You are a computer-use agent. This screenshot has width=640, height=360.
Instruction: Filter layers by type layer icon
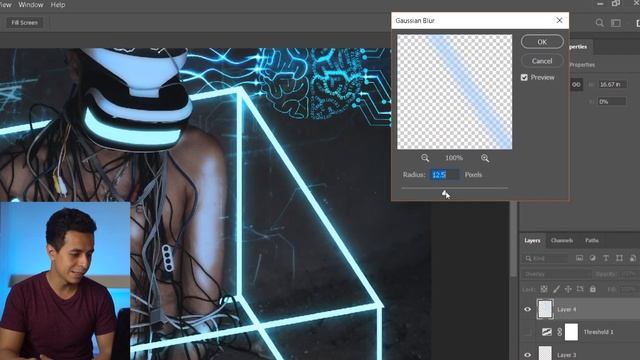click(x=606, y=258)
